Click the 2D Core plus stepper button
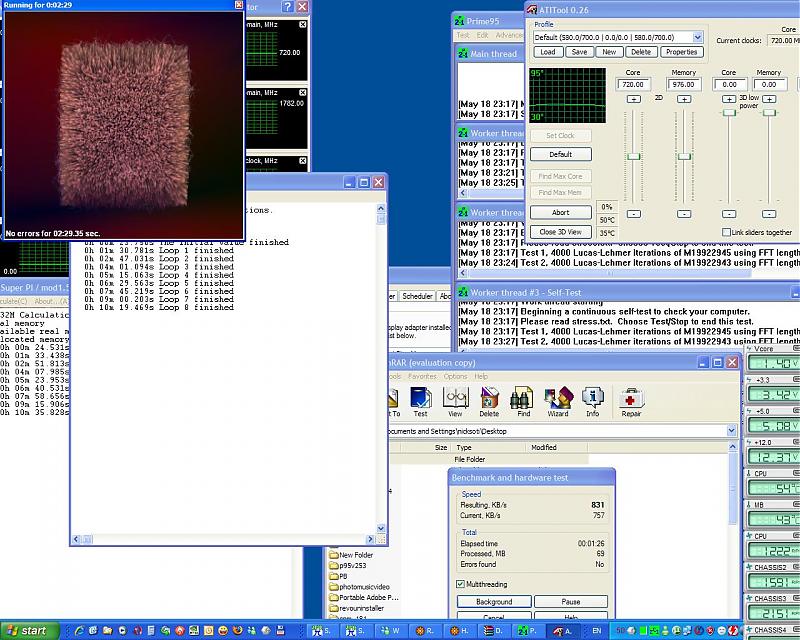 (x=633, y=99)
